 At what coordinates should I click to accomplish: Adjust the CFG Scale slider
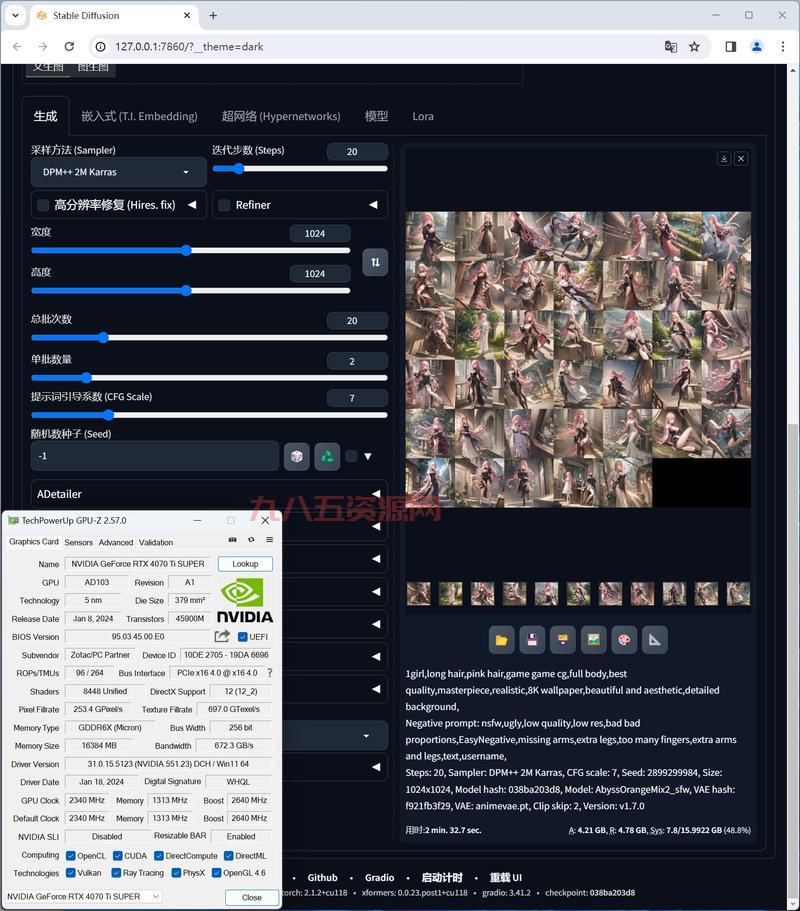click(209, 415)
